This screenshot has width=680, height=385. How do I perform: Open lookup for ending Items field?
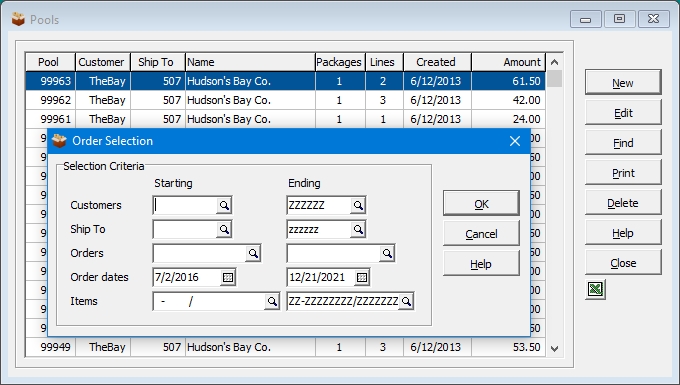click(406, 301)
